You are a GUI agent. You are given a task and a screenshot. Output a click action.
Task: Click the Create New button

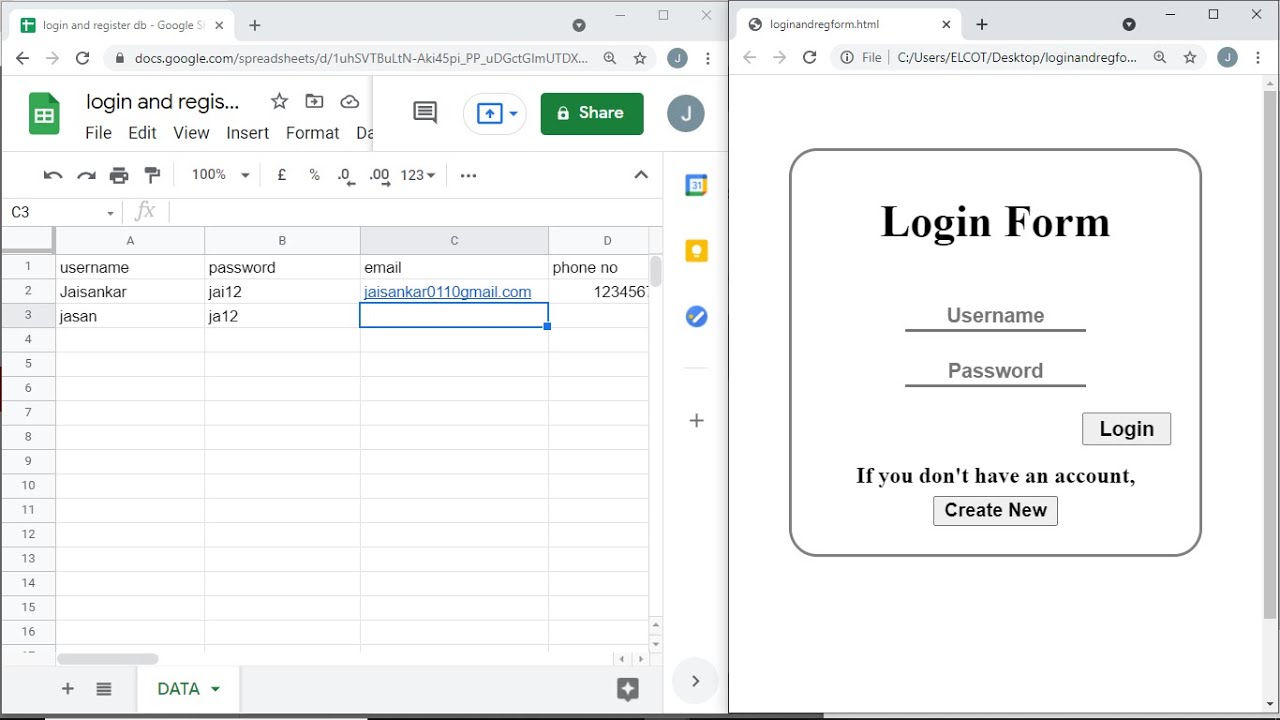(x=995, y=510)
